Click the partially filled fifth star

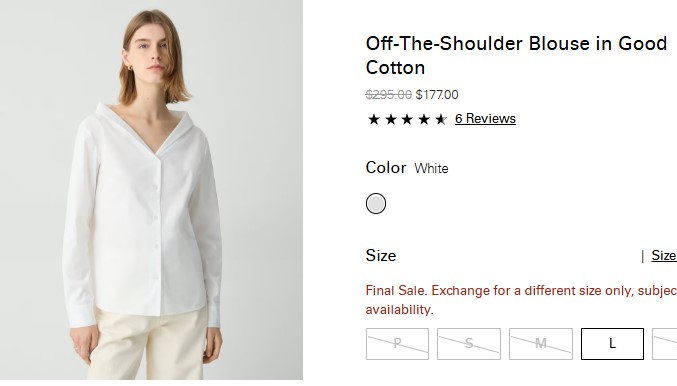click(x=441, y=119)
